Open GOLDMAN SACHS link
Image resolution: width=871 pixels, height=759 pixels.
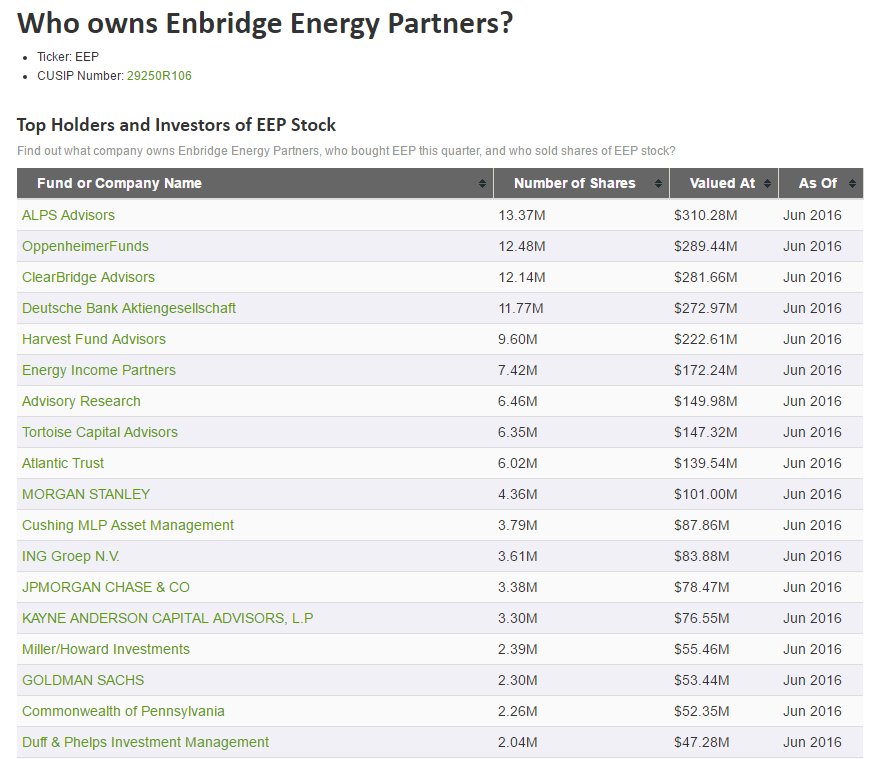click(83, 681)
